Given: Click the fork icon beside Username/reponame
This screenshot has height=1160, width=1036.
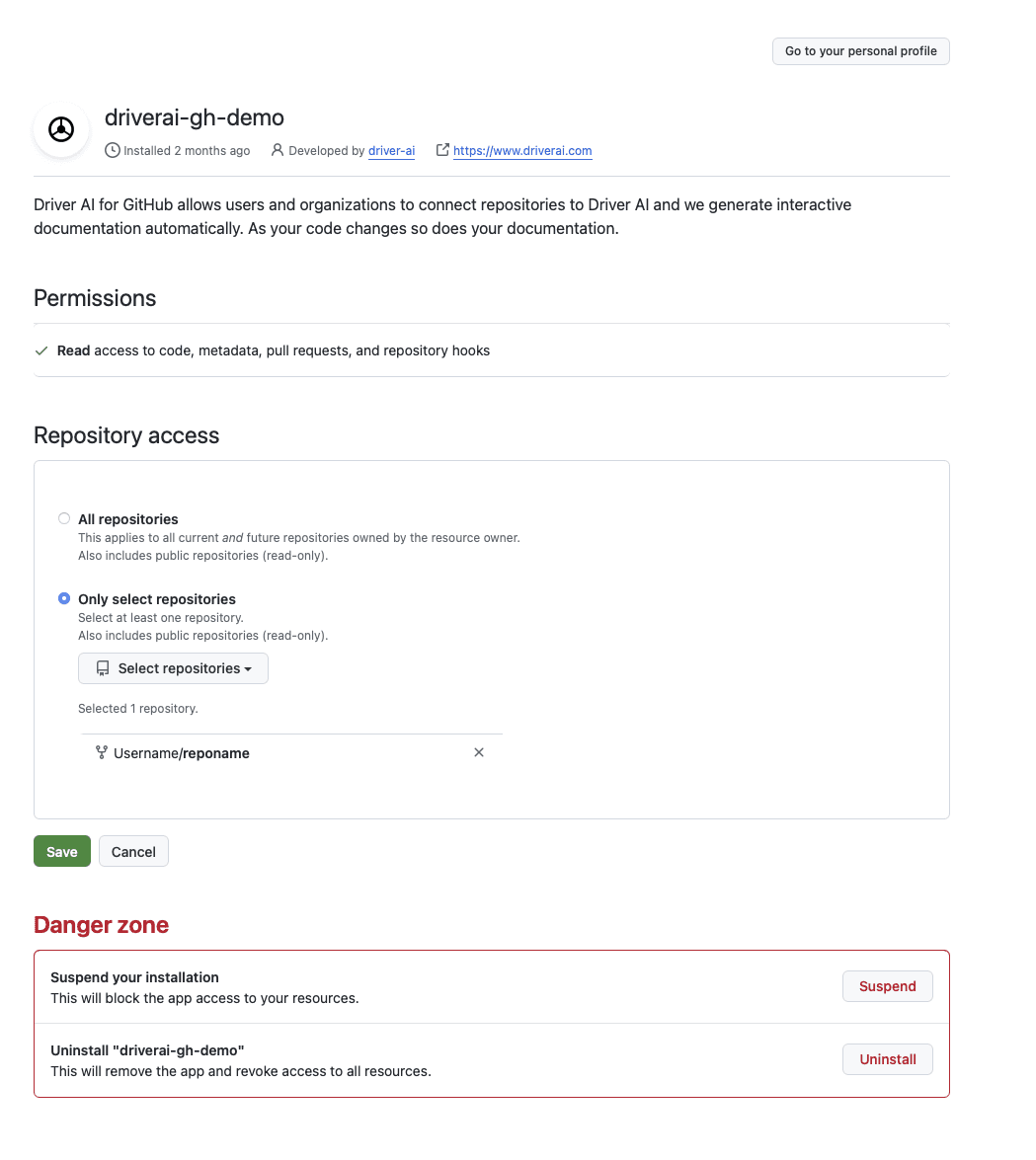Looking at the screenshot, I should coord(102,752).
